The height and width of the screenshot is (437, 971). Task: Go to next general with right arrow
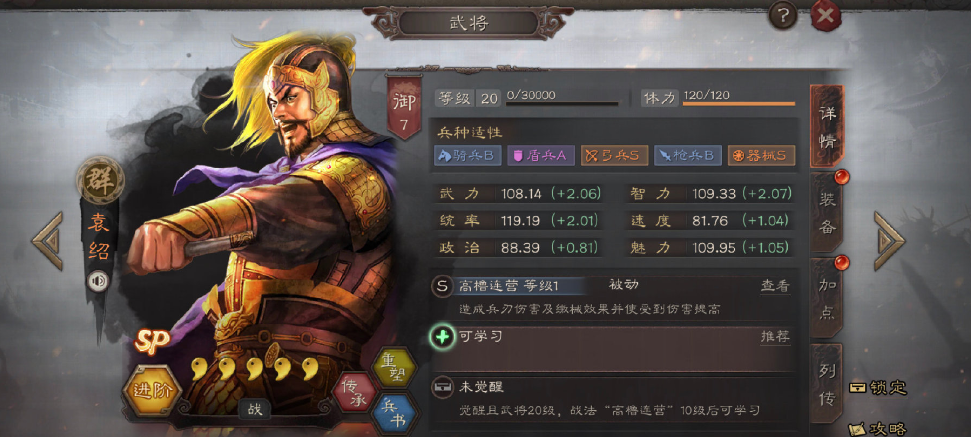pyautogui.click(x=889, y=241)
